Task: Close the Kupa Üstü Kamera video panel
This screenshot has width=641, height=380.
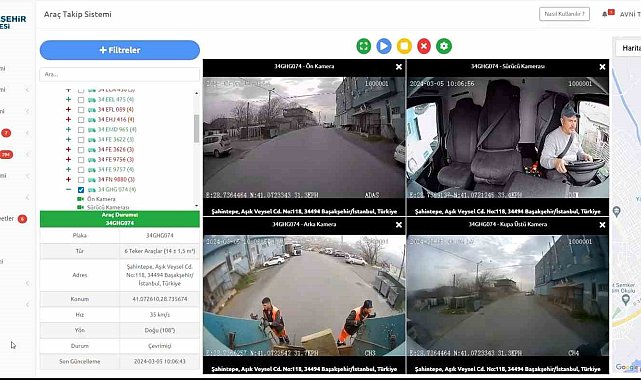Action: tap(602, 225)
